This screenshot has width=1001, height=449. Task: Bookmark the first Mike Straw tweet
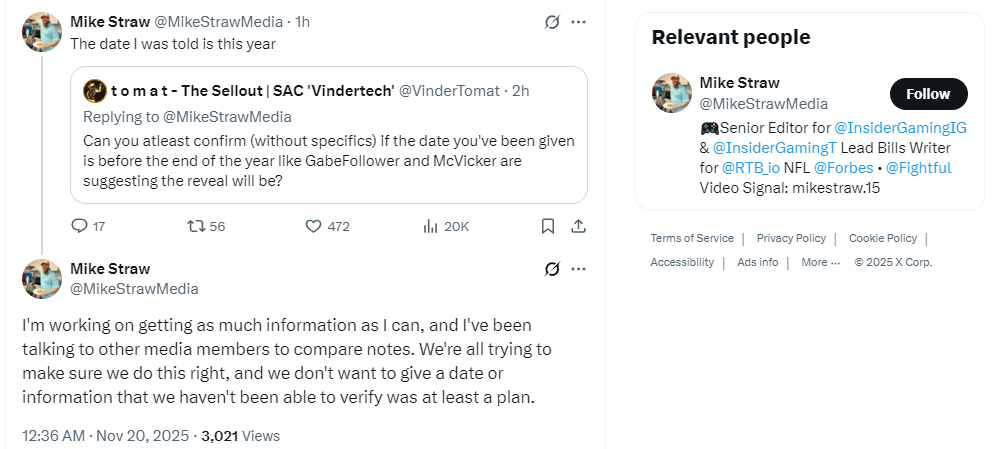[548, 226]
